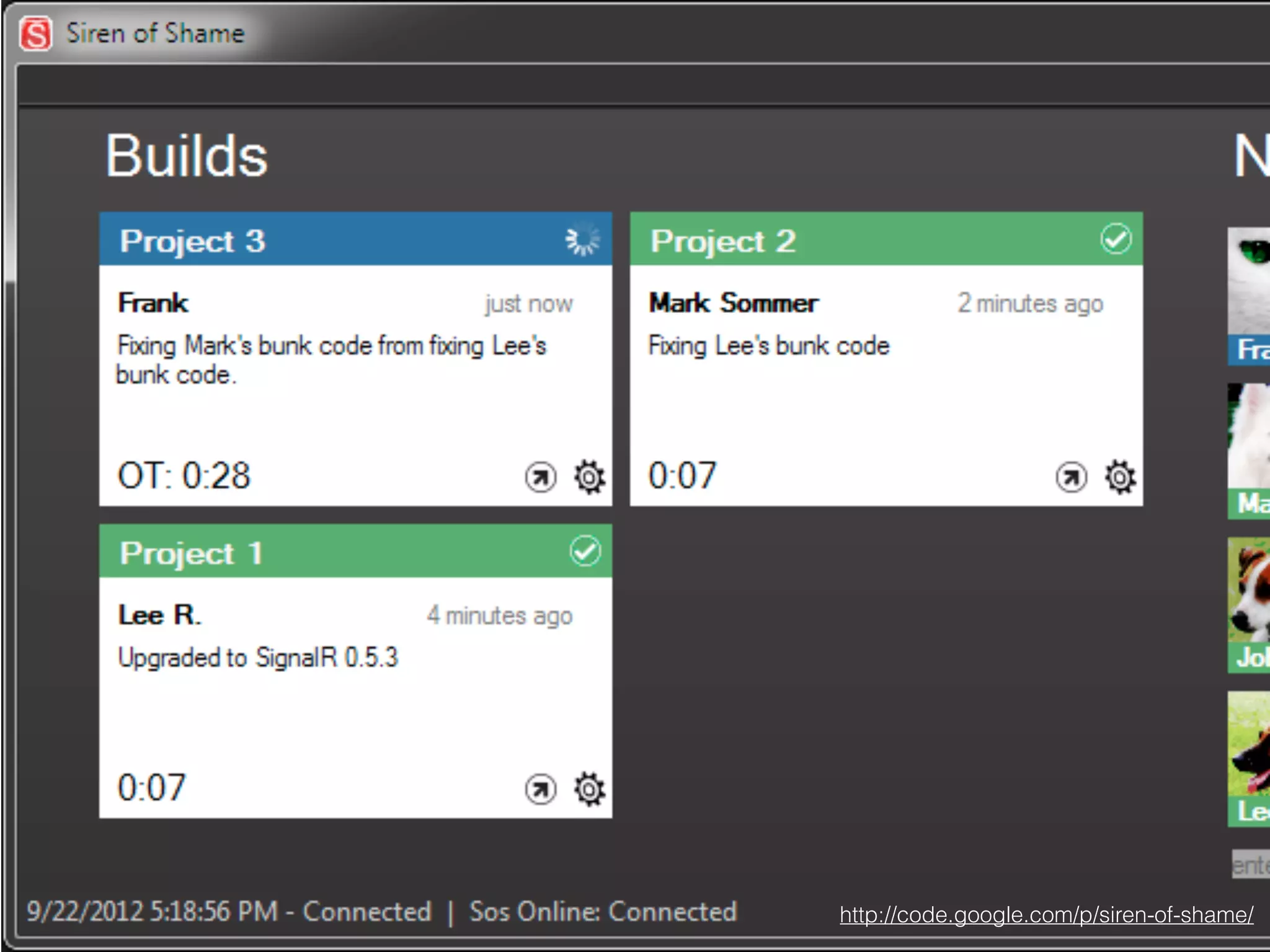Click the Project 1 success checkmark icon
1270x952 pixels.
click(x=585, y=551)
